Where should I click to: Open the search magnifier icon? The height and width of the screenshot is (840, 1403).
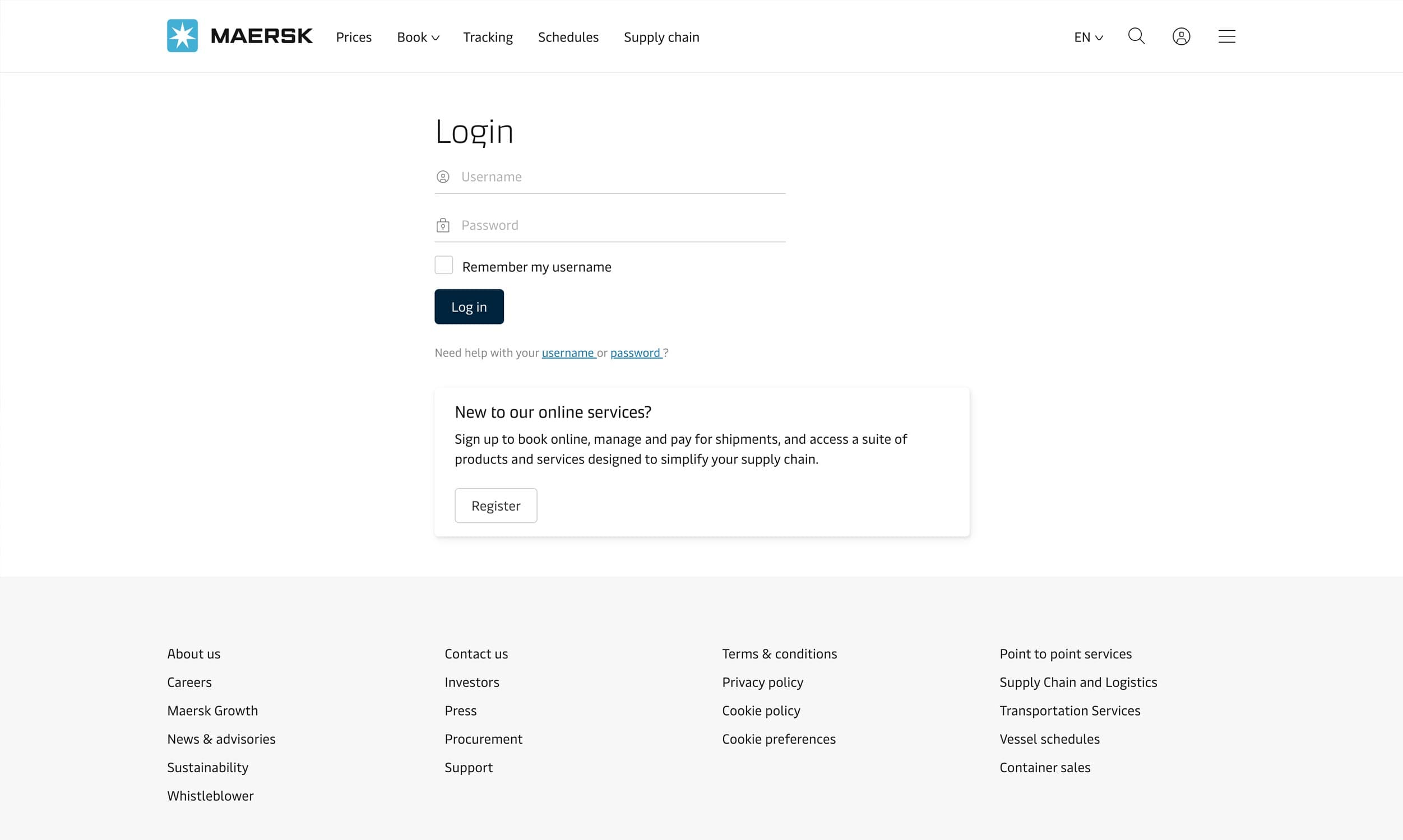[1136, 36]
